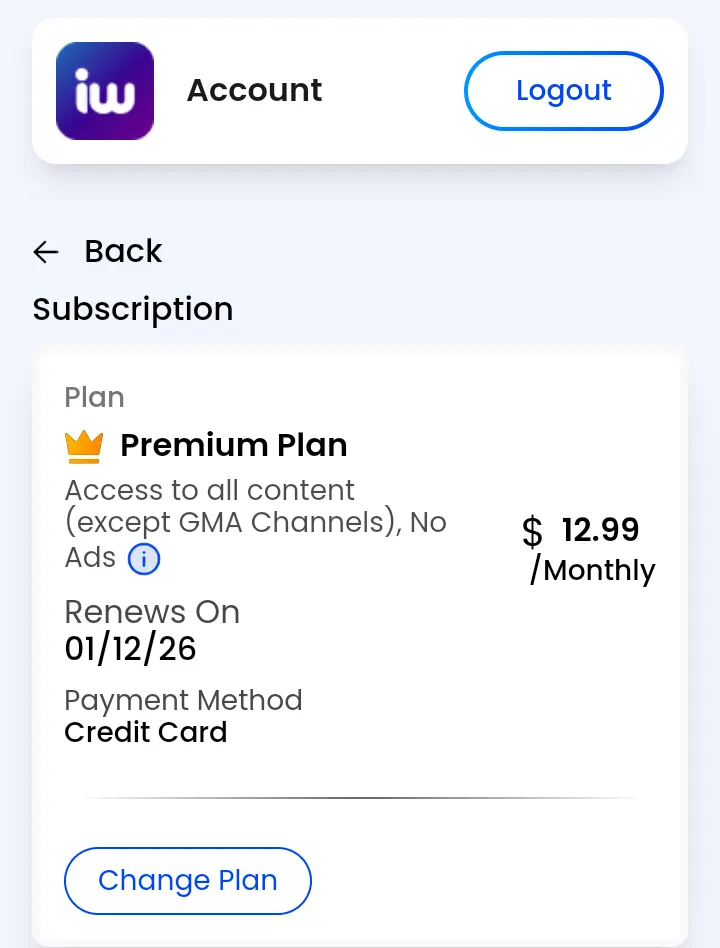Click the 01/12/26 renewal date
This screenshot has width=720, height=948.
coord(131,649)
